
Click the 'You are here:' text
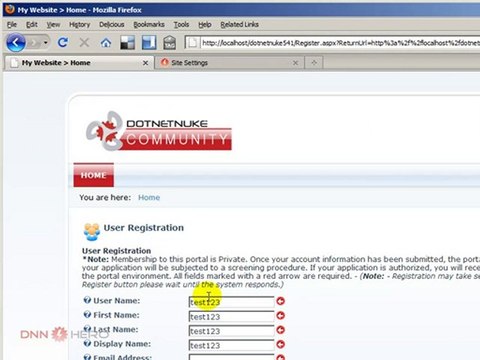click(x=105, y=197)
